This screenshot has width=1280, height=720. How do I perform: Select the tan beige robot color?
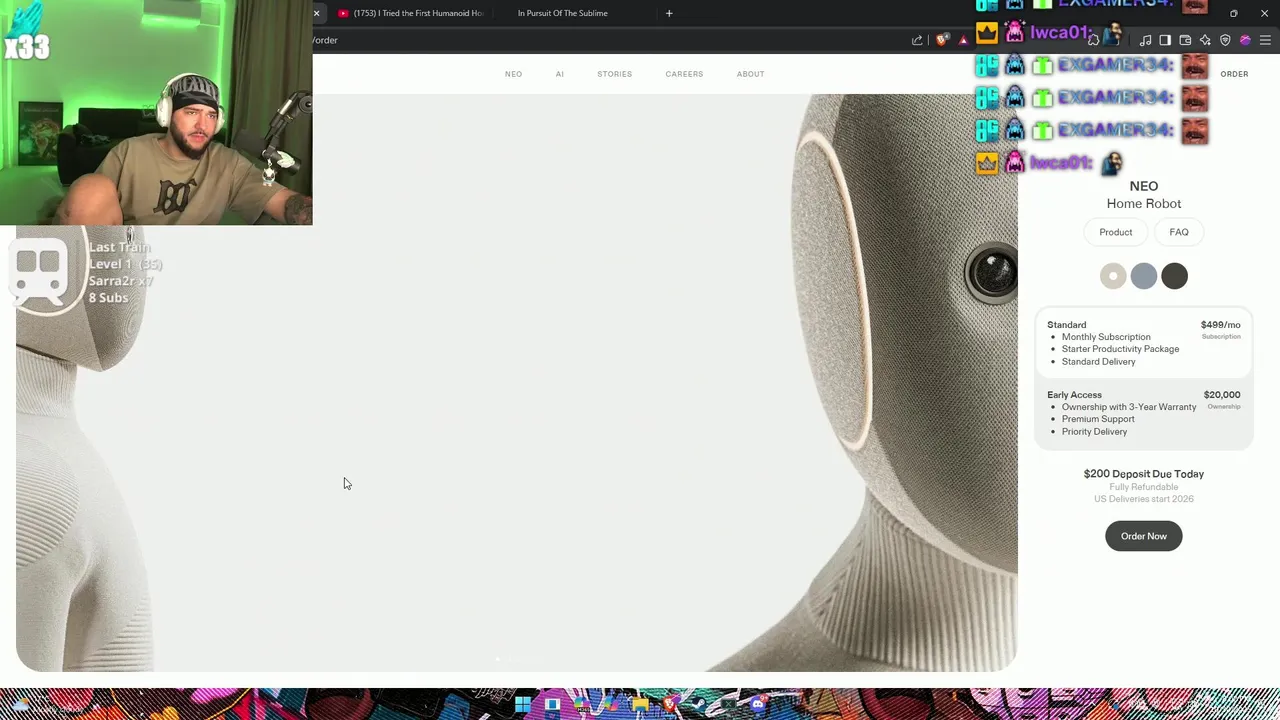click(x=1113, y=276)
